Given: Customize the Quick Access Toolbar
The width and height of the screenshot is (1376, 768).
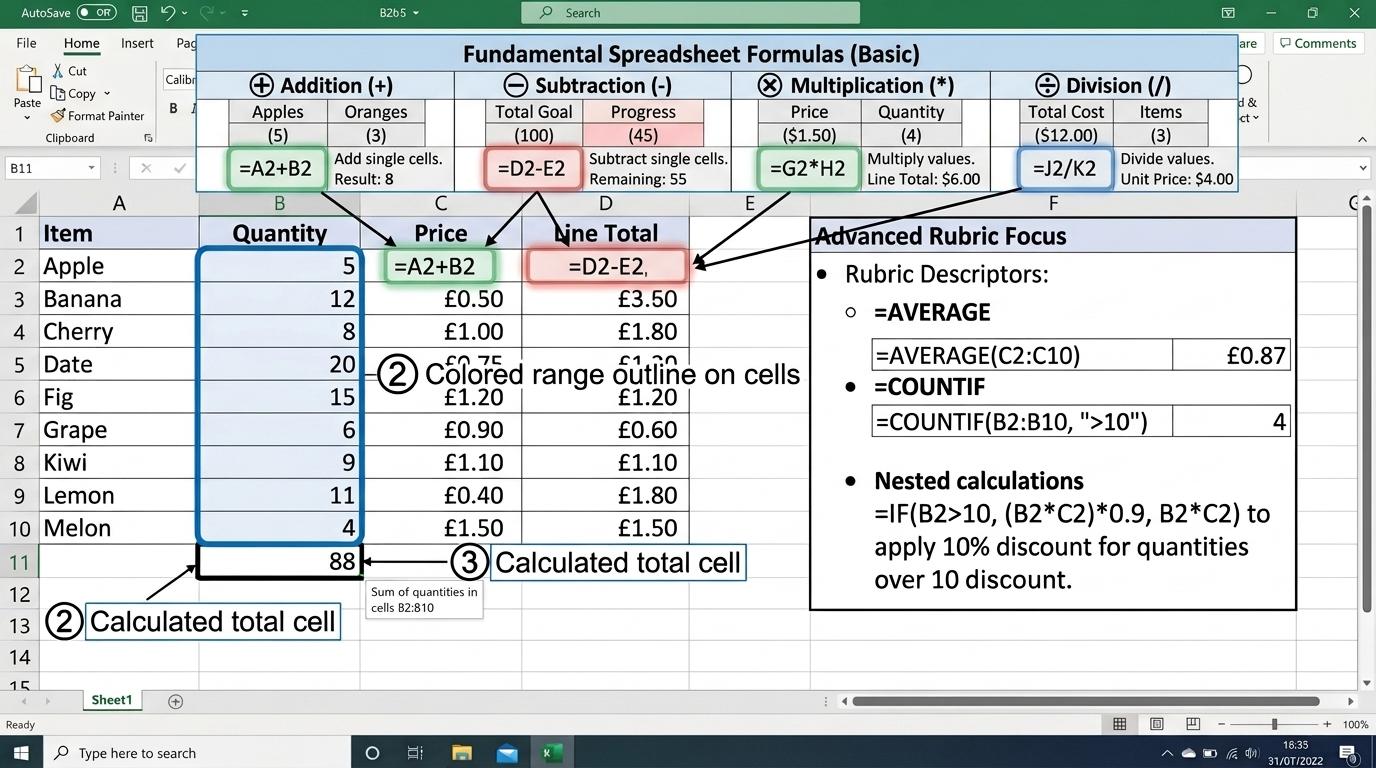Looking at the screenshot, I should point(245,13).
